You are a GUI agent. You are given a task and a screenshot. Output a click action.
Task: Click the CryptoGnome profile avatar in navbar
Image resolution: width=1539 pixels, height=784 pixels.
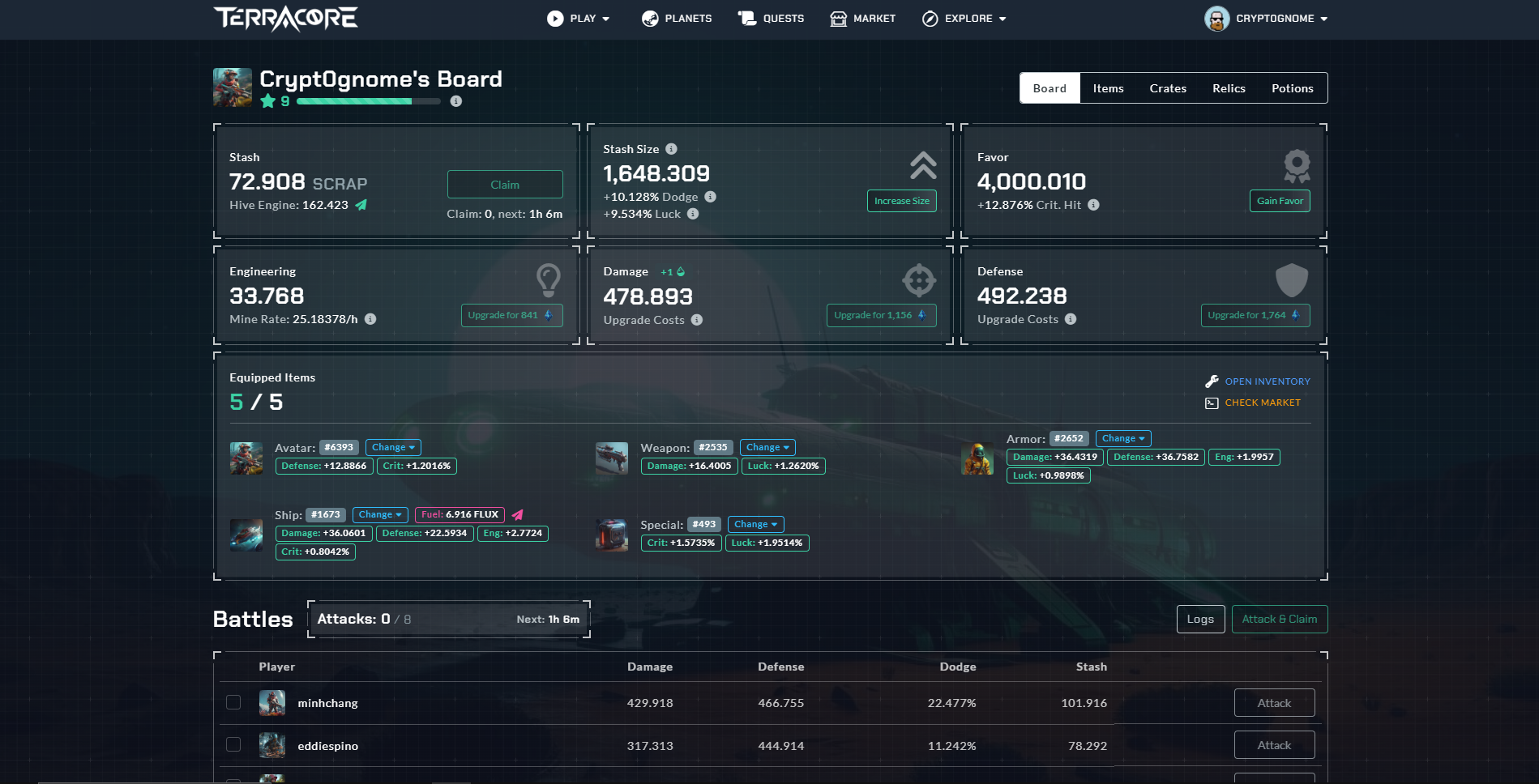pos(1216,19)
